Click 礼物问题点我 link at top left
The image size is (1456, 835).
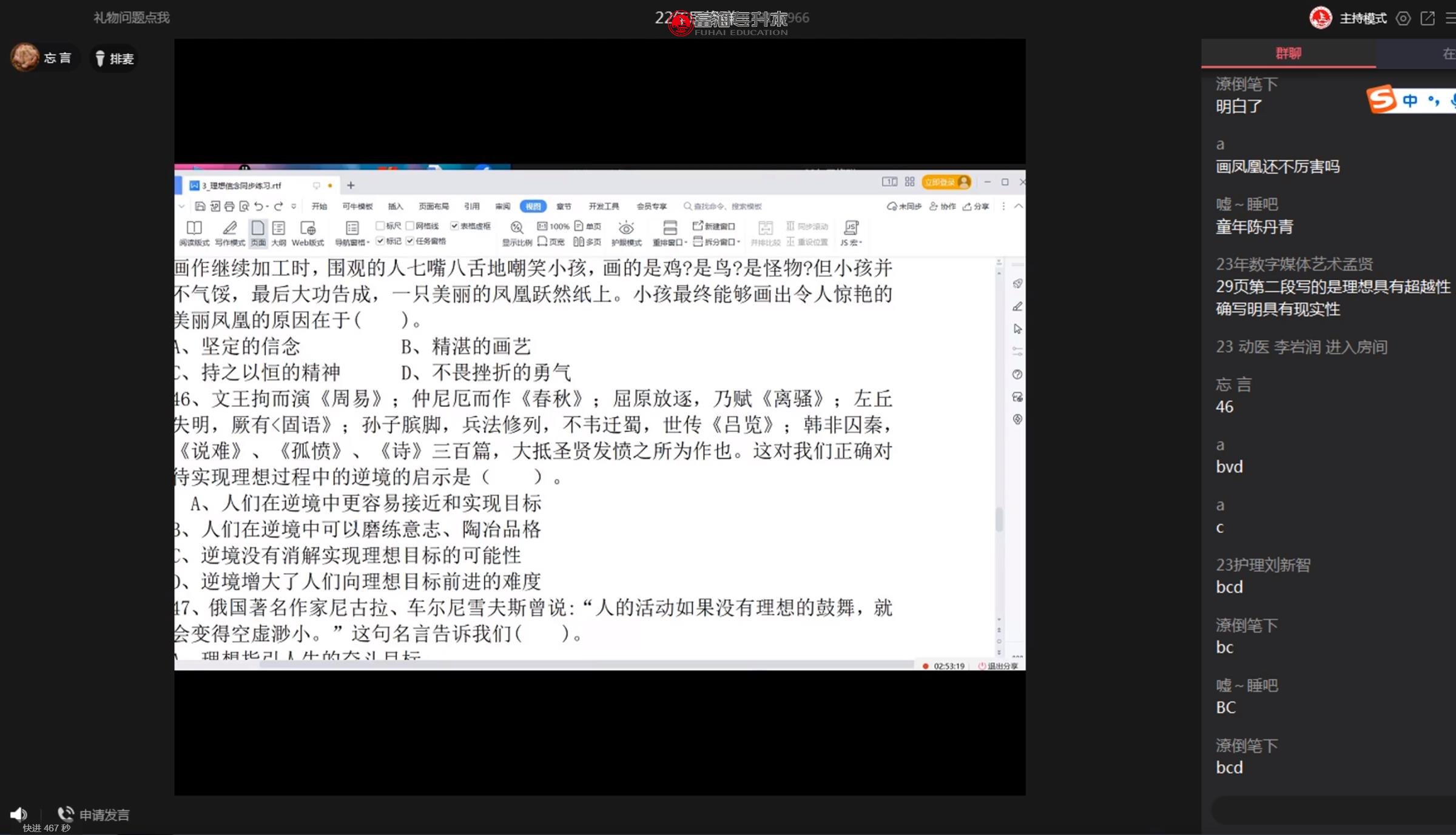[x=132, y=18]
